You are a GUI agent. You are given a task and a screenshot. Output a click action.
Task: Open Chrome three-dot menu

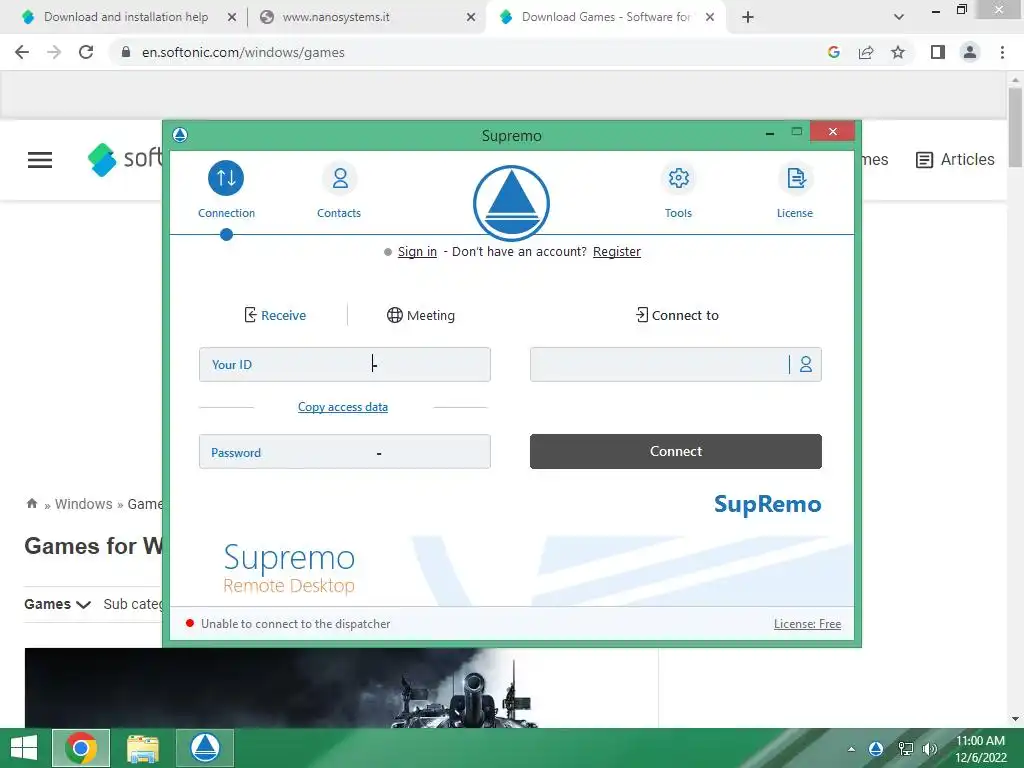1002,52
